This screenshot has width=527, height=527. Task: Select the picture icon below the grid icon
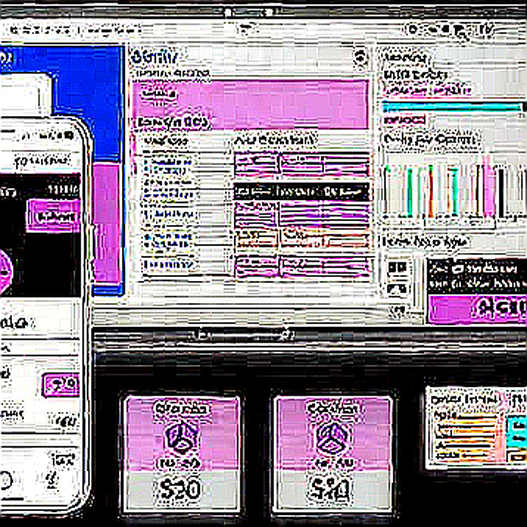[397, 289]
